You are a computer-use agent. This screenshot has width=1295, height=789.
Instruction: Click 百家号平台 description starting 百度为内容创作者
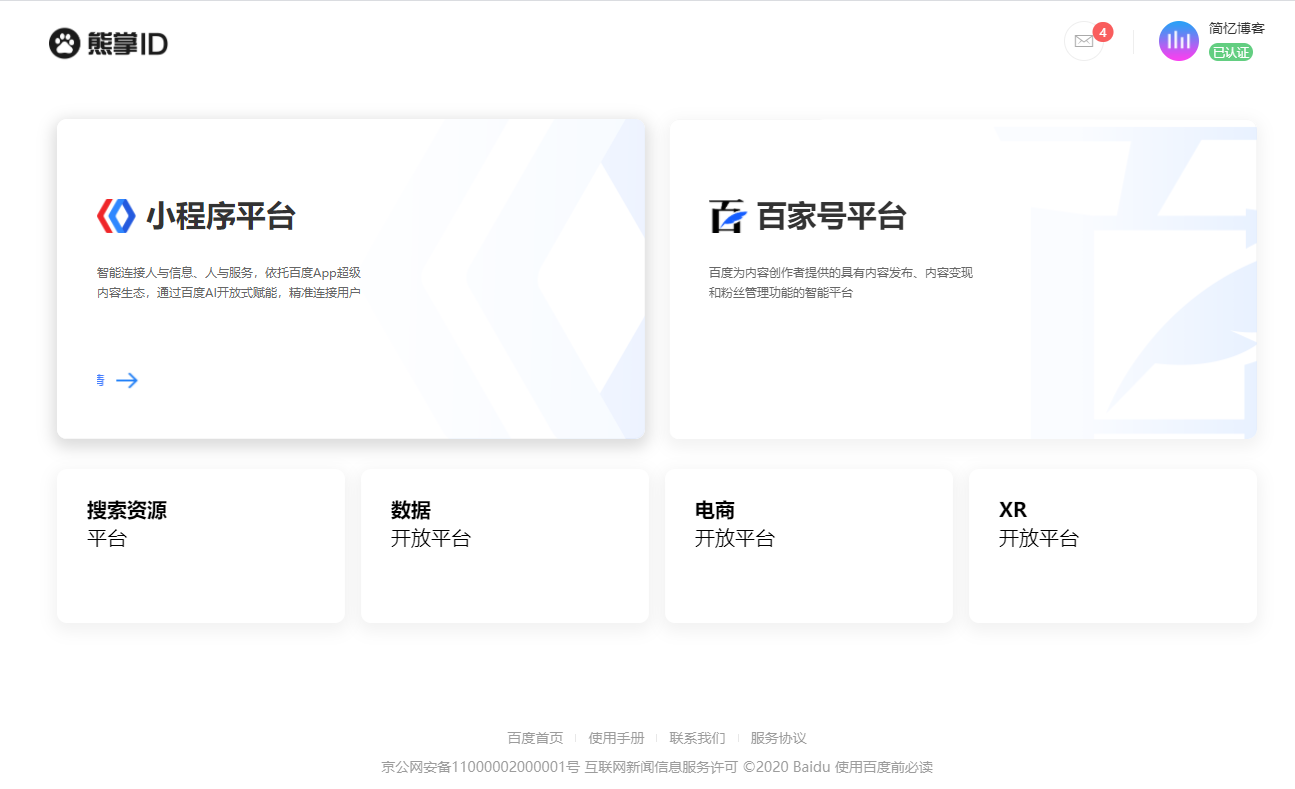click(x=841, y=282)
